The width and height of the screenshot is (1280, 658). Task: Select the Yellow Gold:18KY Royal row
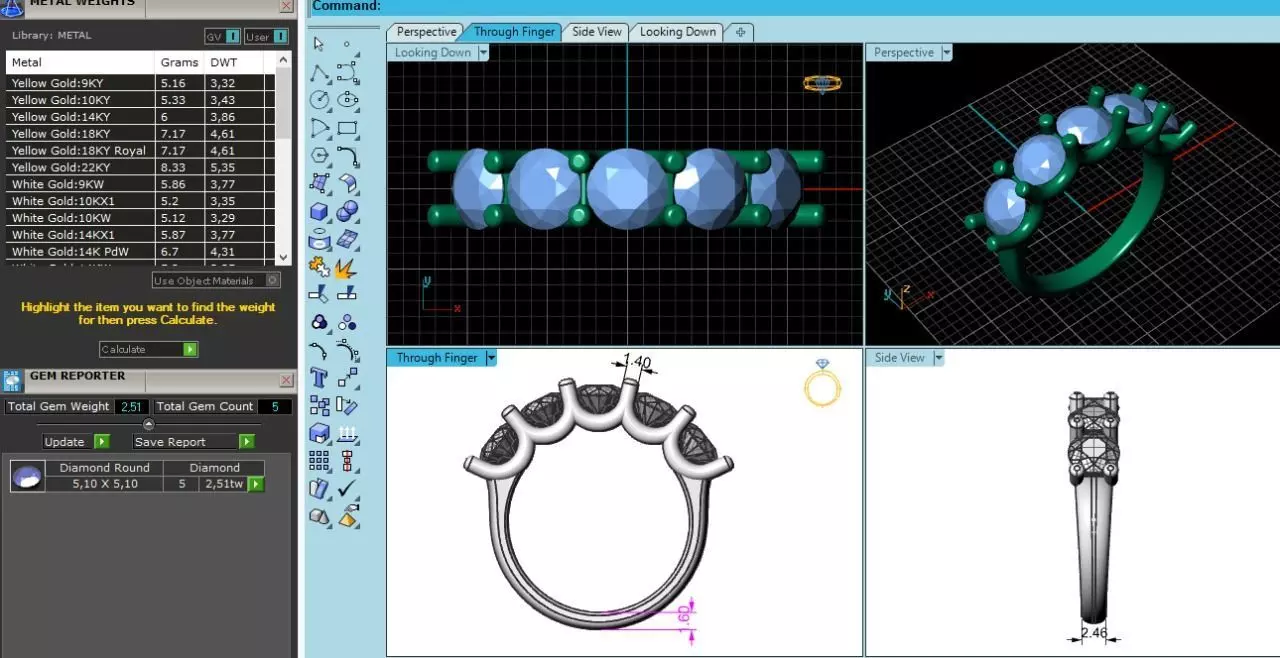[x=141, y=151]
